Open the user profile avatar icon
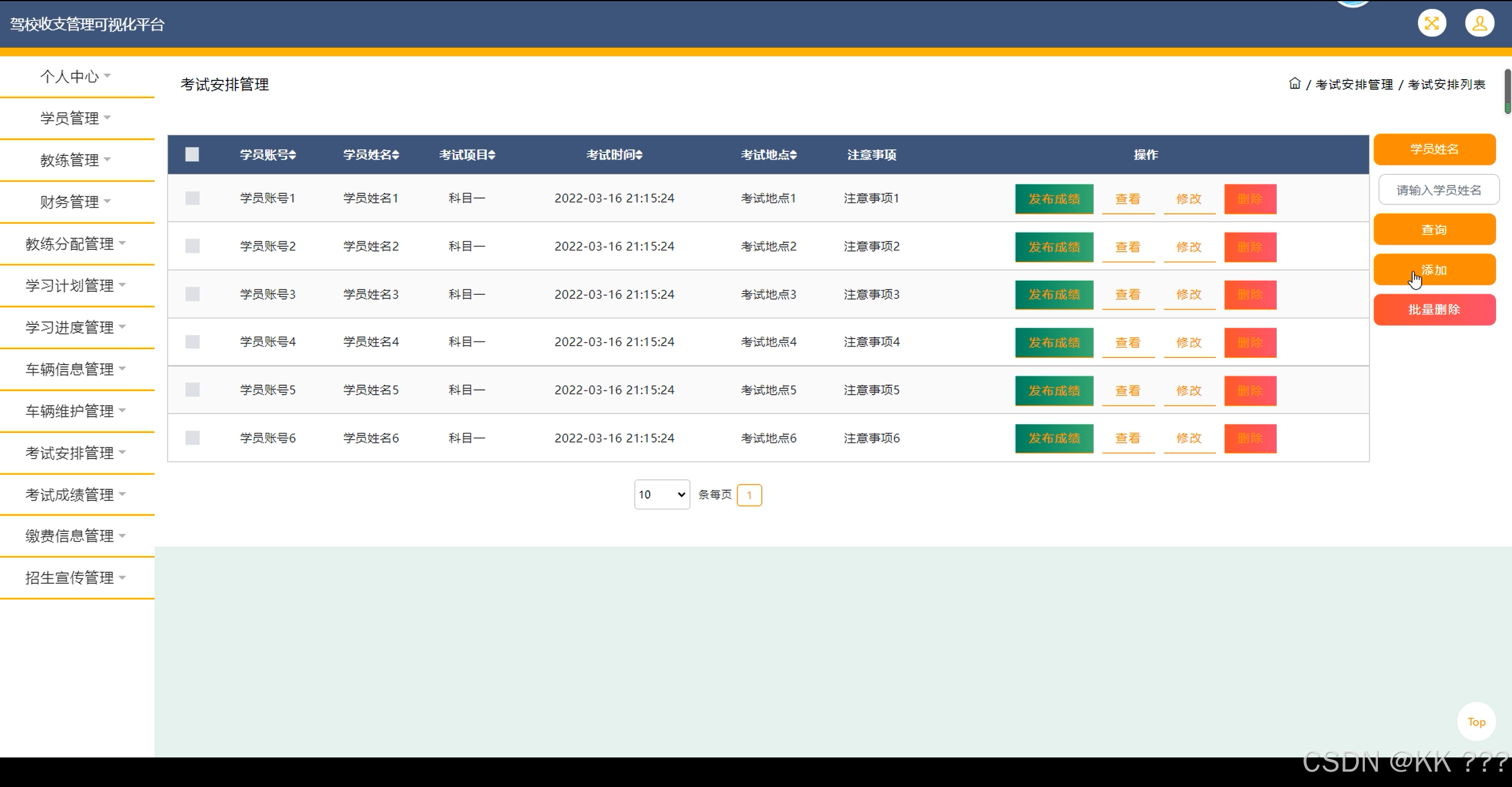 tap(1480, 24)
